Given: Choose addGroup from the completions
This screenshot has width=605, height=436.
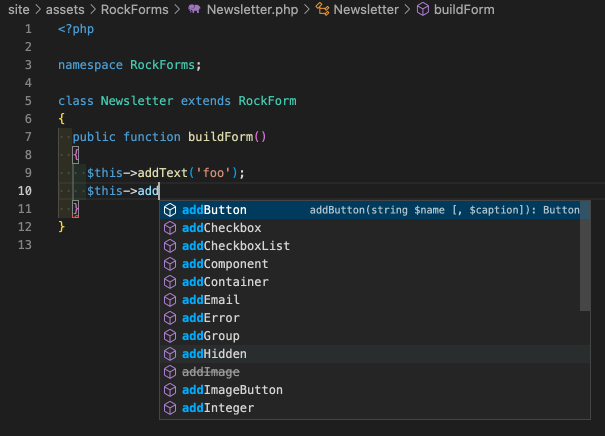Looking at the screenshot, I should (x=211, y=336).
